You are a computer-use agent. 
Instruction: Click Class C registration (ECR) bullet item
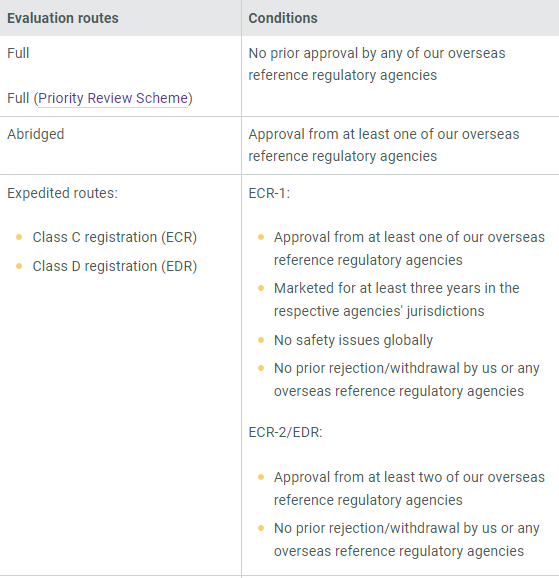(x=115, y=237)
